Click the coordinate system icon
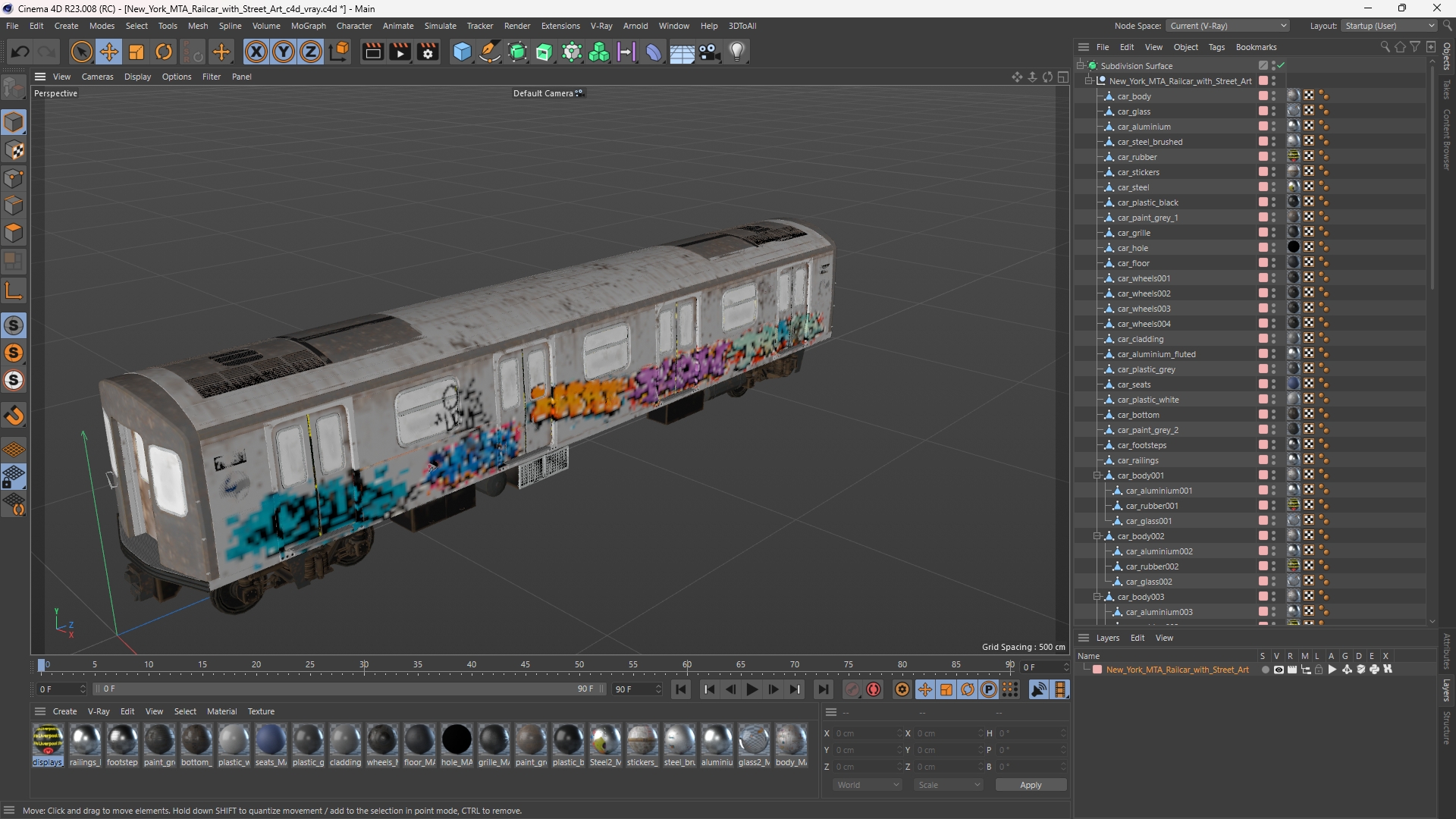The width and height of the screenshot is (1456, 819). pyautogui.click(x=340, y=52)
